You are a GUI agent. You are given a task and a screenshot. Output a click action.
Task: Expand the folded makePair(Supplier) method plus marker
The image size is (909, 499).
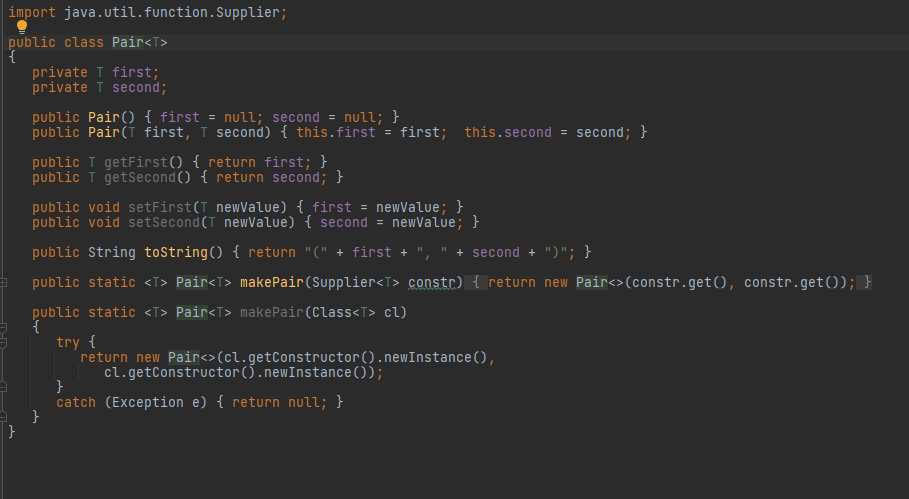(x=3, y=283)
